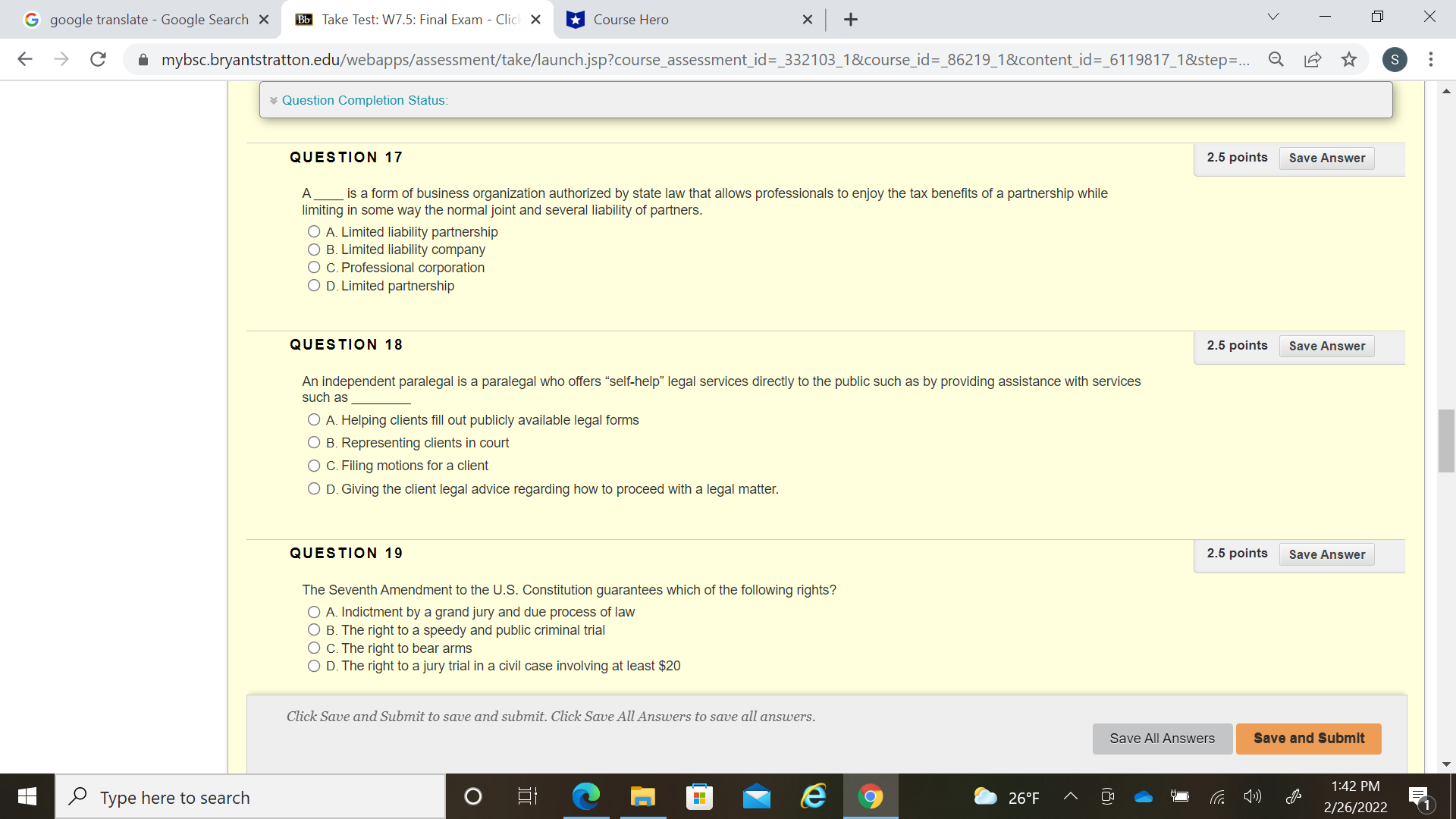Screen dimensions: 1456x819
Task: Open the speaker volume icon in system tray
Action: [1253, 796]
